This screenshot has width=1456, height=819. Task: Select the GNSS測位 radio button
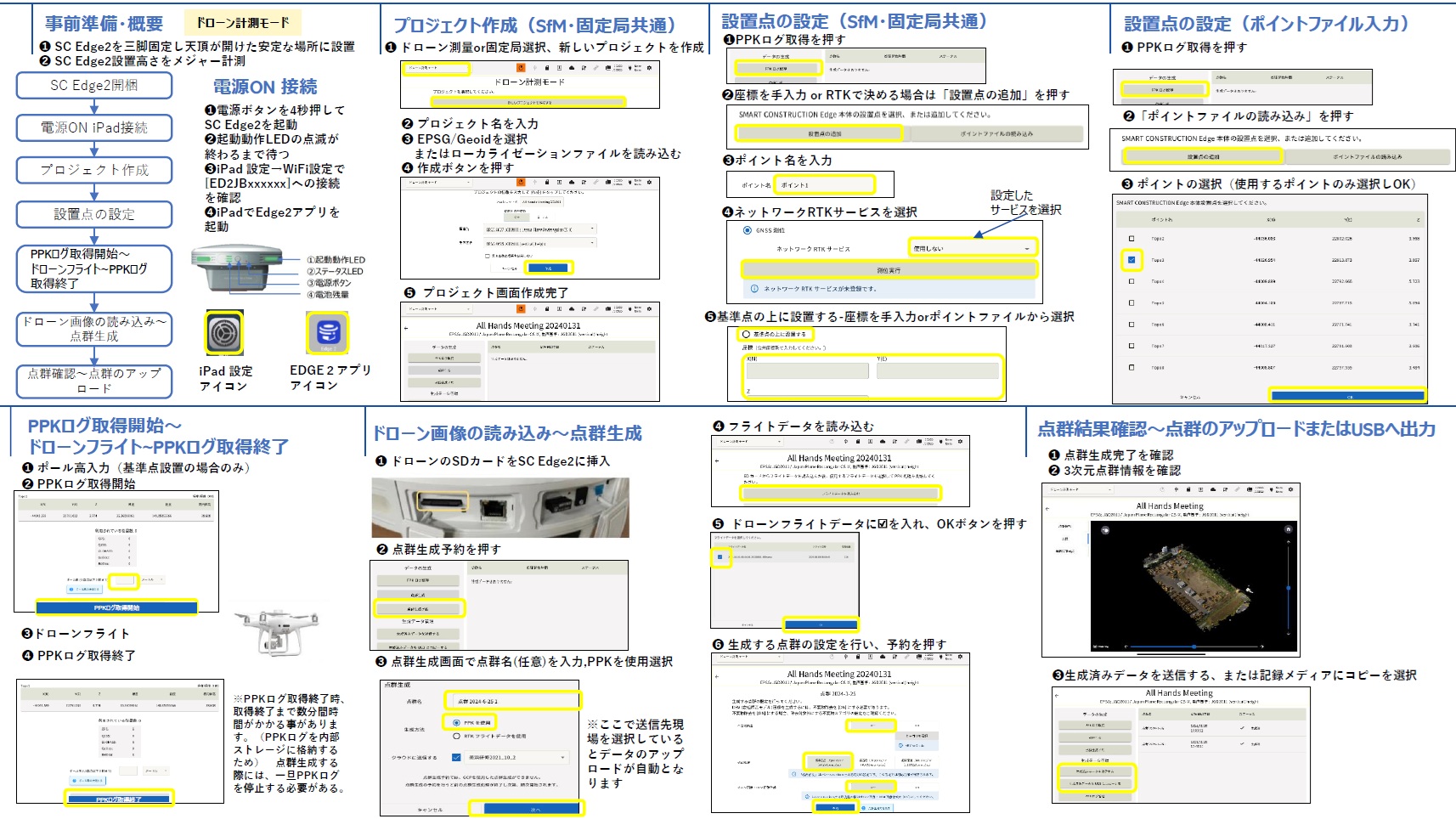(747, 230)
